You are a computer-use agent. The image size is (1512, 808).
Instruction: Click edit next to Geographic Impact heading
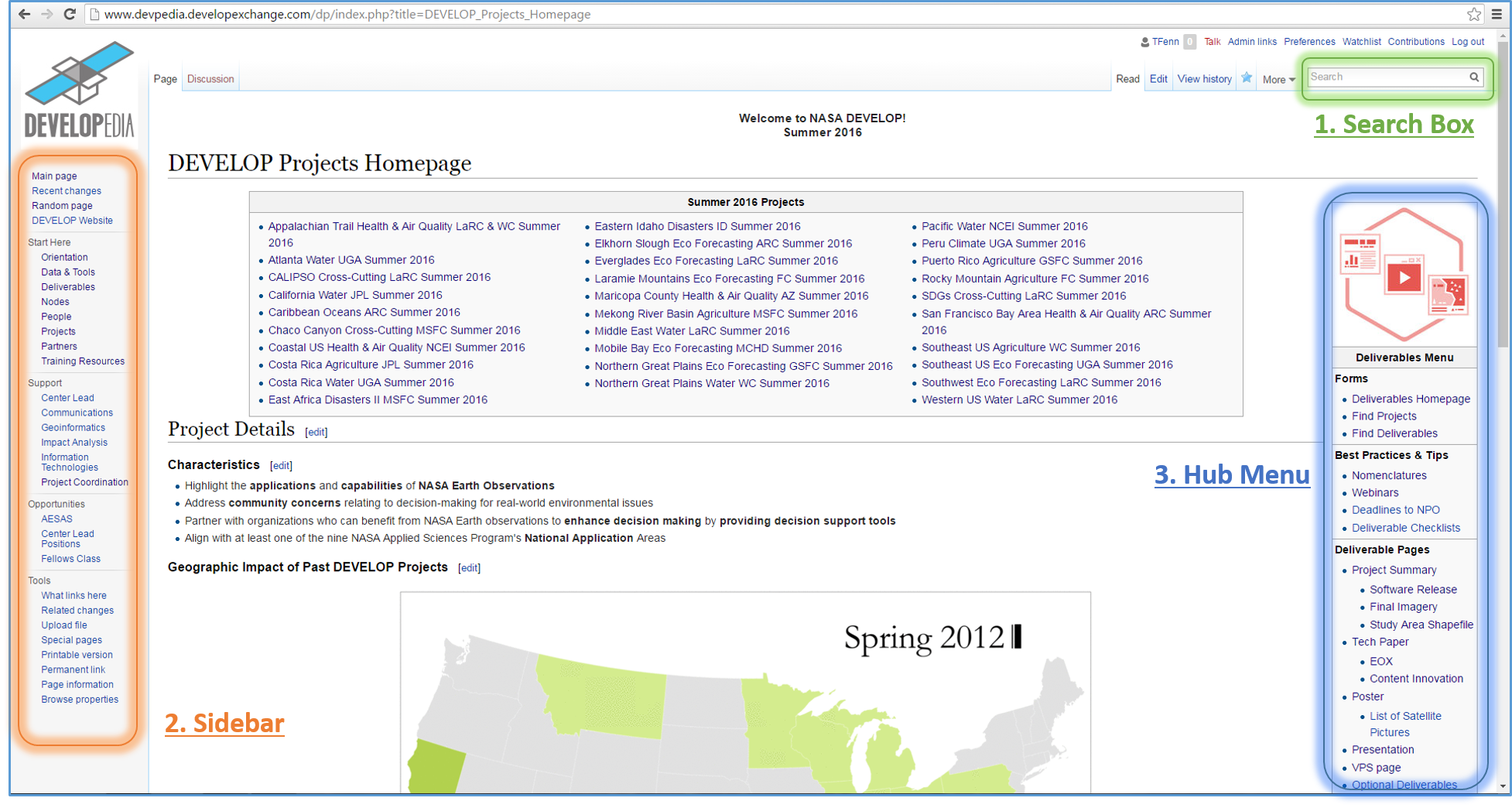click(469, 568)
